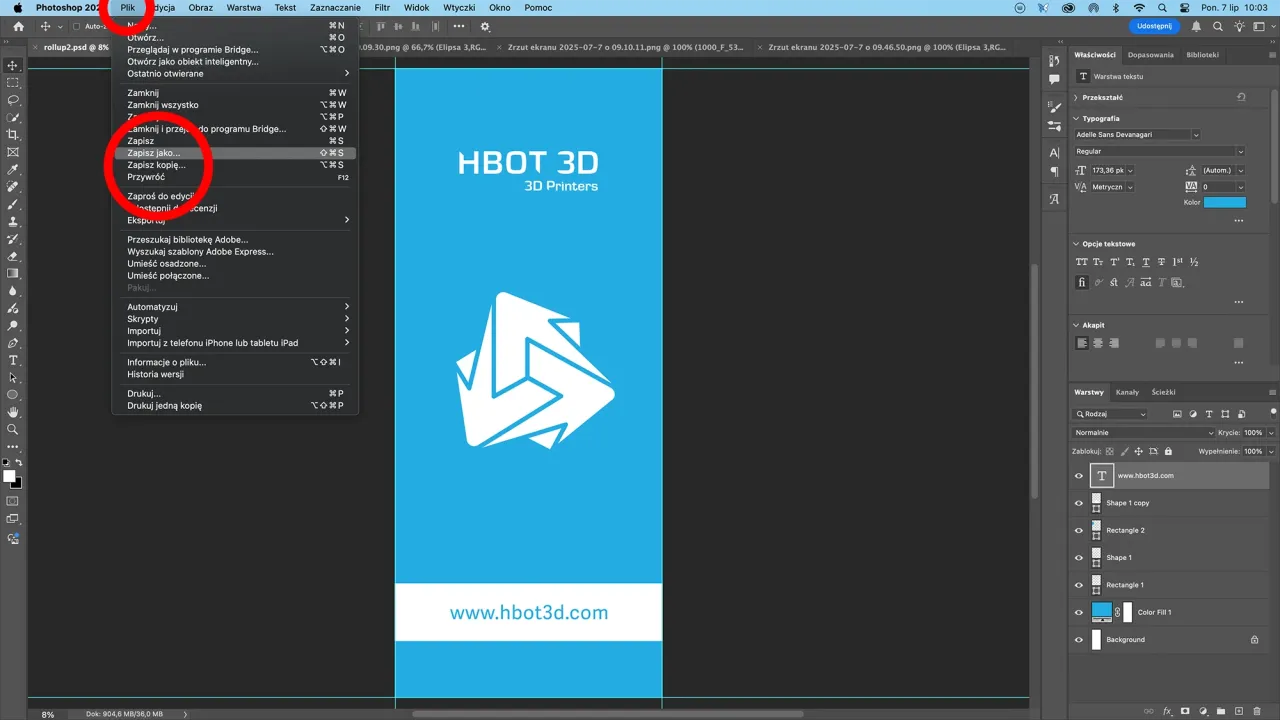The height and width of the screenshot is (720, 1280).
Task: Create a new layer with plus icon
Action: (x=1240, y=711)
